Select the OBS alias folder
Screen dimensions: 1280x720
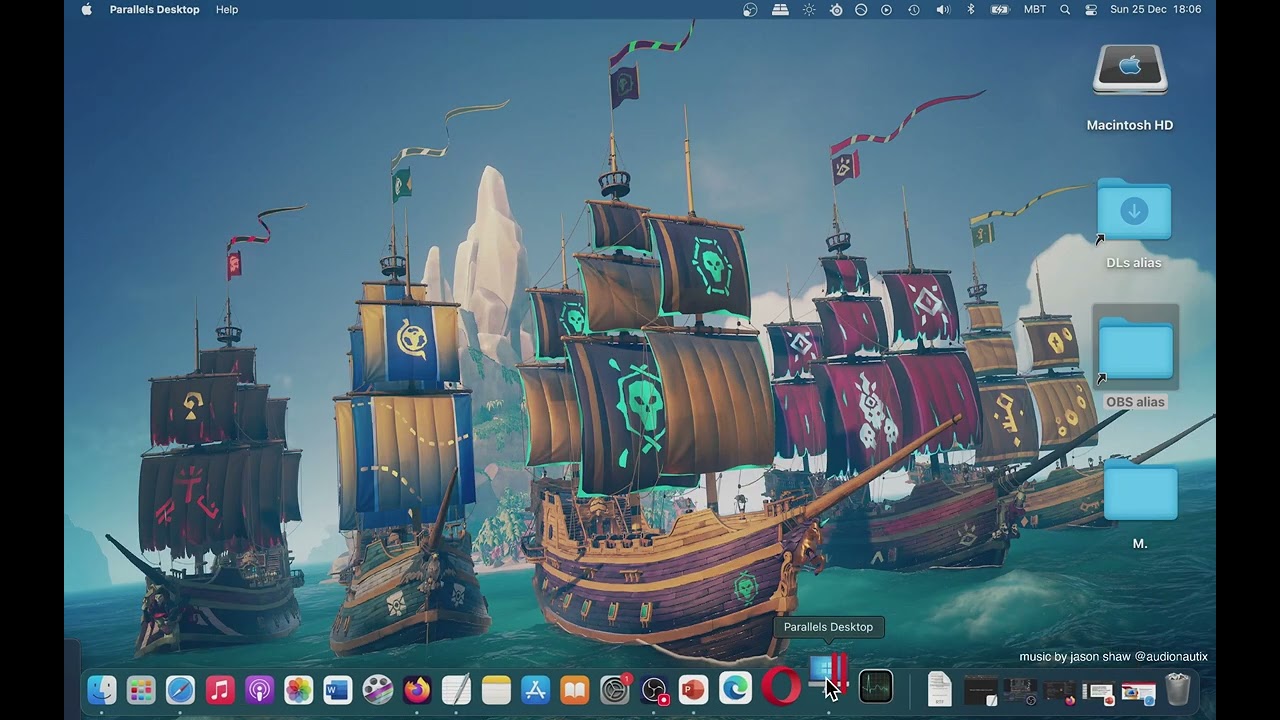(1135, 348)
